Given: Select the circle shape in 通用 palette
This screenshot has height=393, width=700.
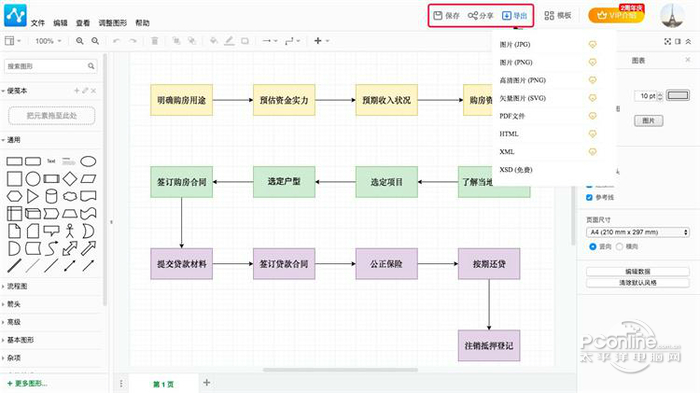Looking at the screenshot, I should (x=33, y=179).
